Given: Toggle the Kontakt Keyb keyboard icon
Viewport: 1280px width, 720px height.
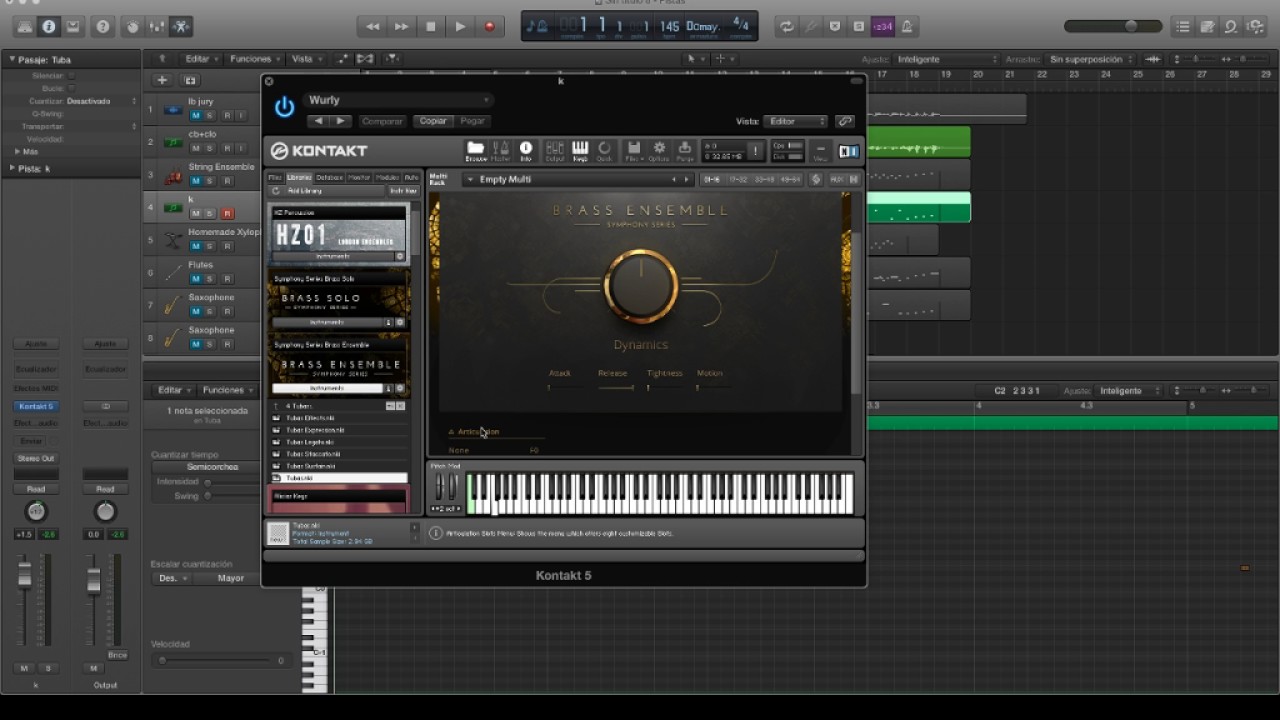Looking at the screenshot, I should tap(580, 151).
